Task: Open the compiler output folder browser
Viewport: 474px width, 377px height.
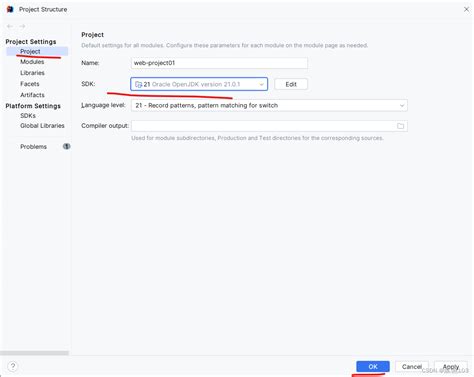Action: point(400,126)
